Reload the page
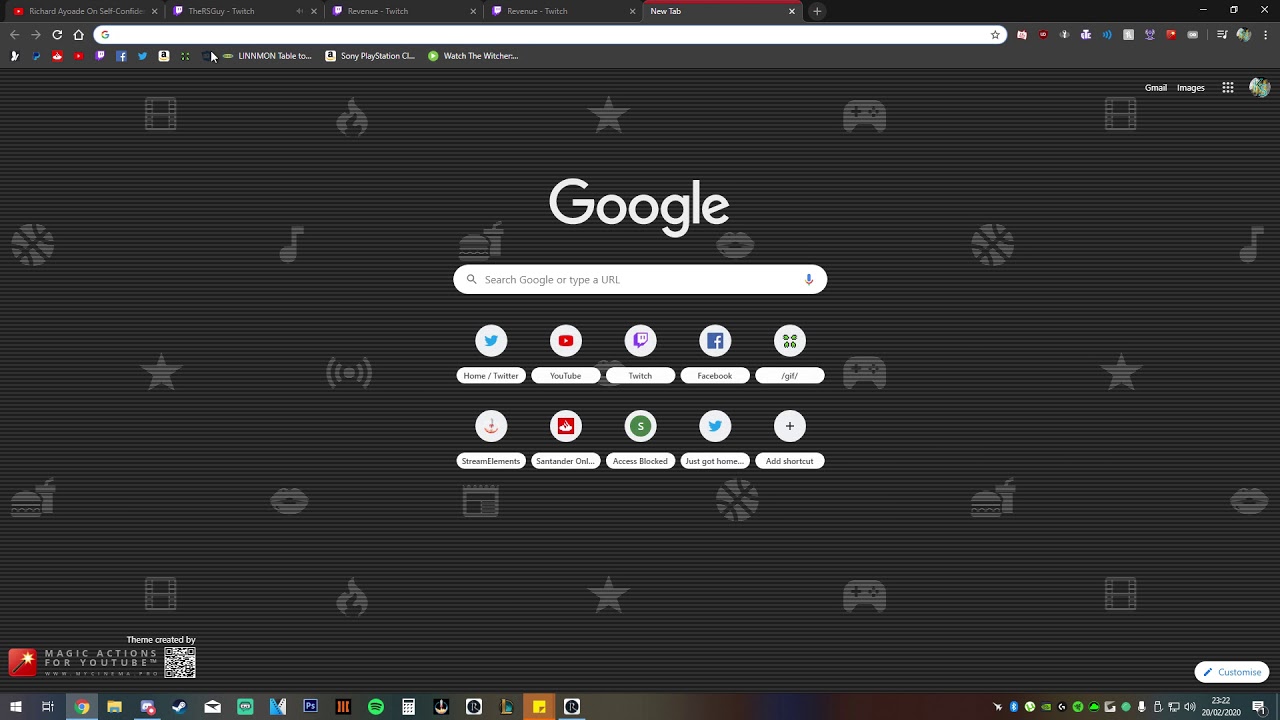 pyautogui.click(x=57, y=35)
